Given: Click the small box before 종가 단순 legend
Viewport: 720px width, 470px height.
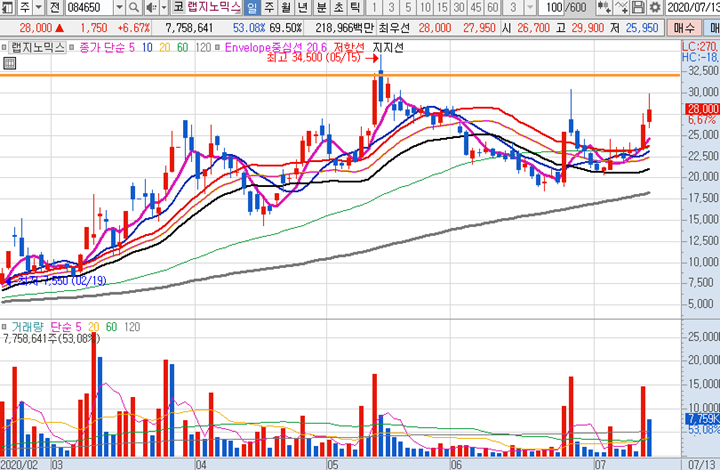Looking at the screenshot, I should click(x=72, y=47).
